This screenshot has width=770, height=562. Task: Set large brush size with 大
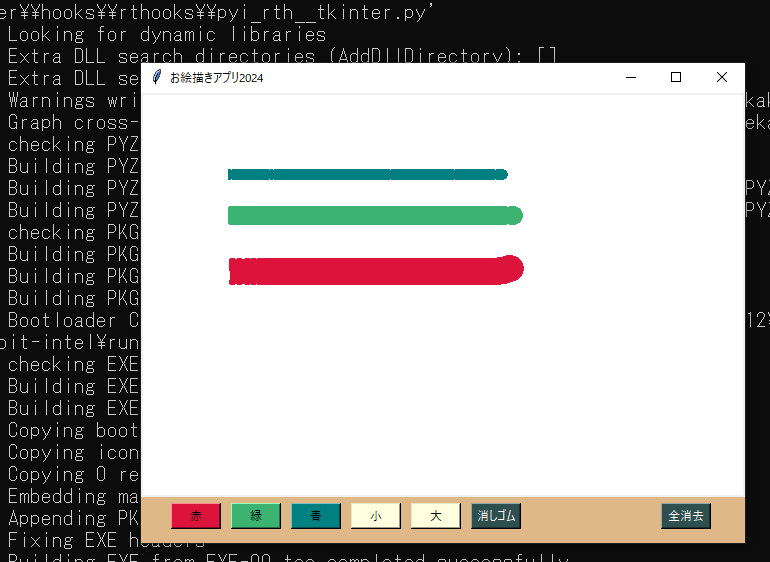pyautogui.click(x=436, y=516)
